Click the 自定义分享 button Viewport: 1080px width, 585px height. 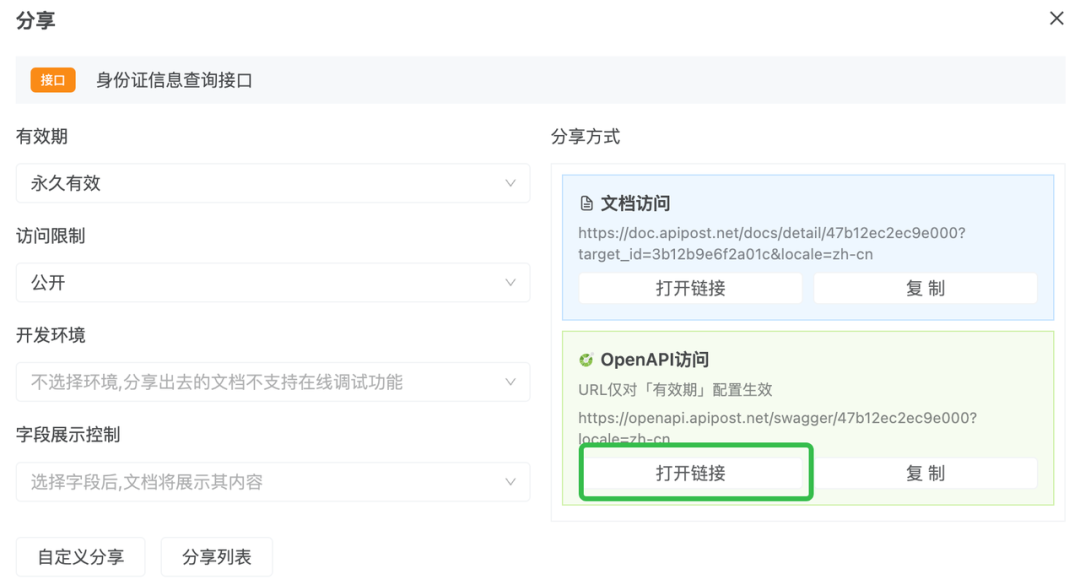(x=80, y=557)
